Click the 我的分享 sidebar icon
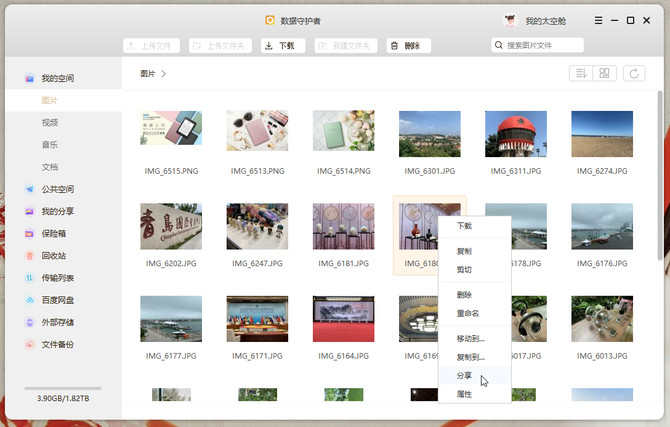 (29, 211)
